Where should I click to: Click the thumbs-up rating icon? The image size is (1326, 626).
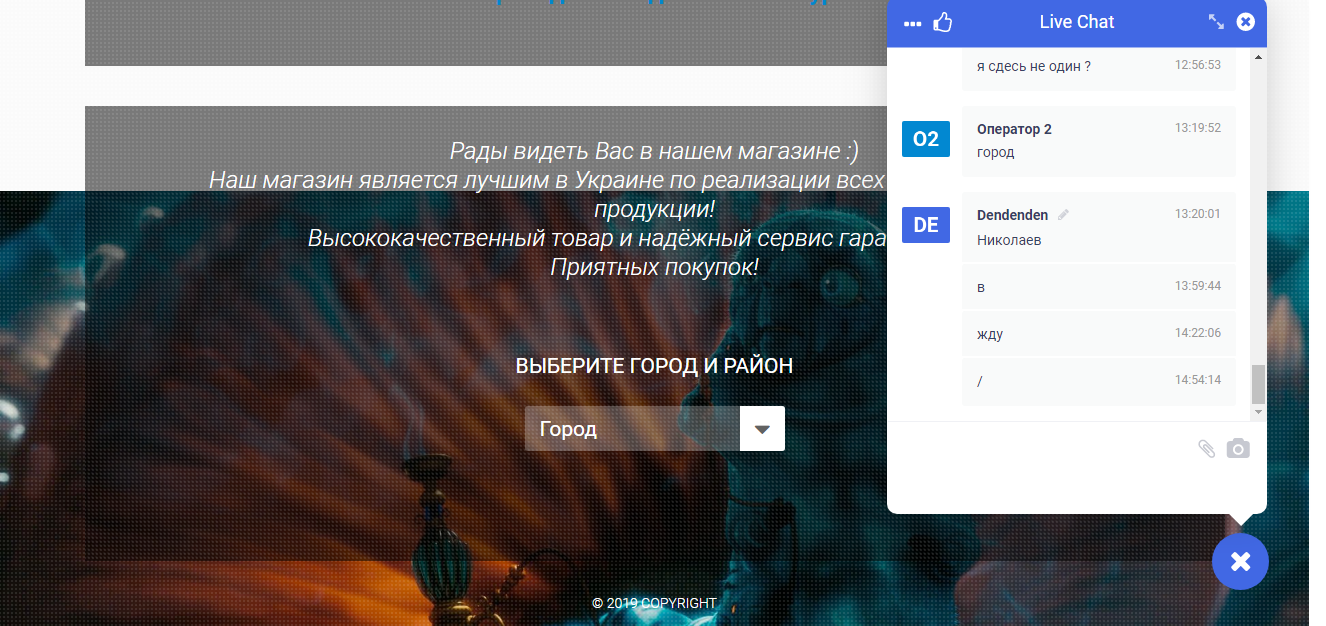[x=942, y=22]
